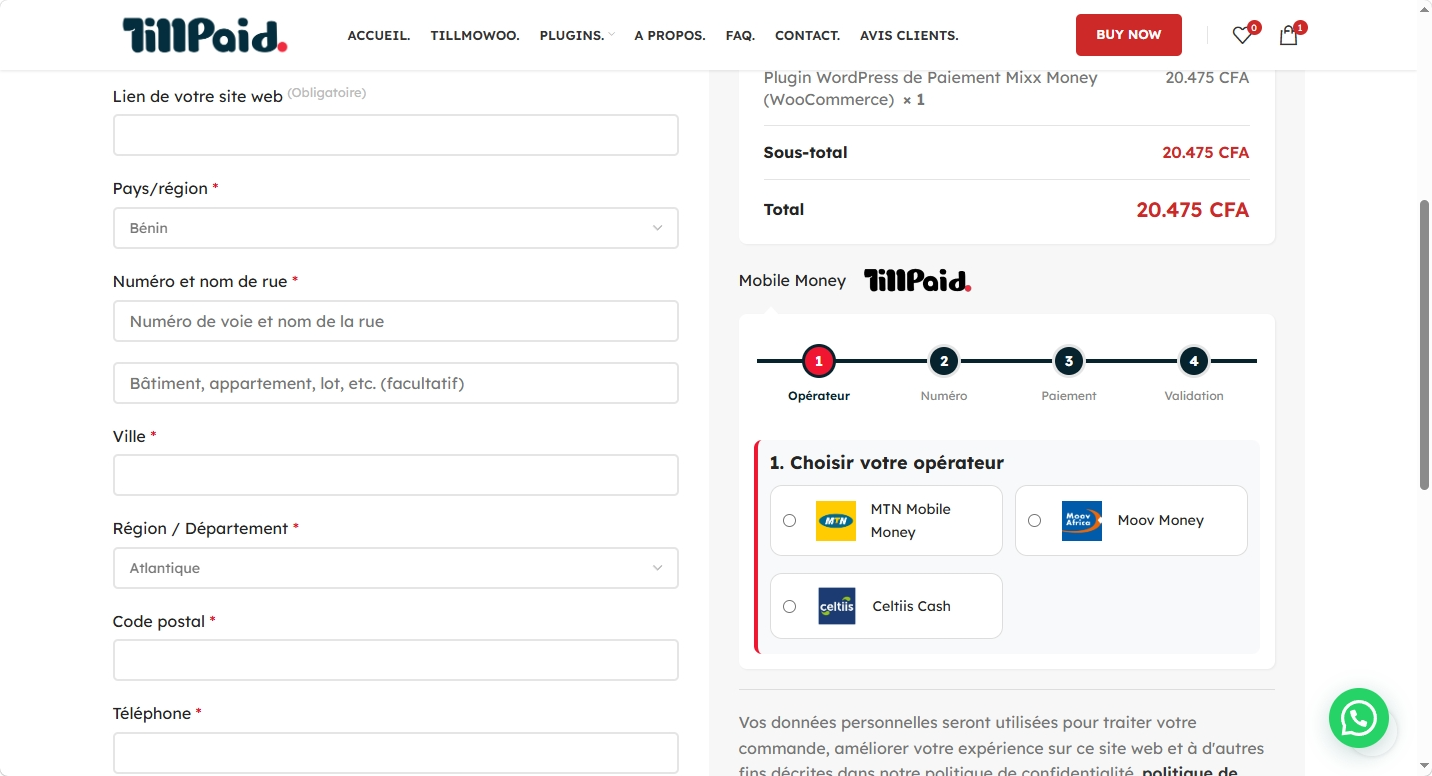Open FAQ menu item

[740, 35]
